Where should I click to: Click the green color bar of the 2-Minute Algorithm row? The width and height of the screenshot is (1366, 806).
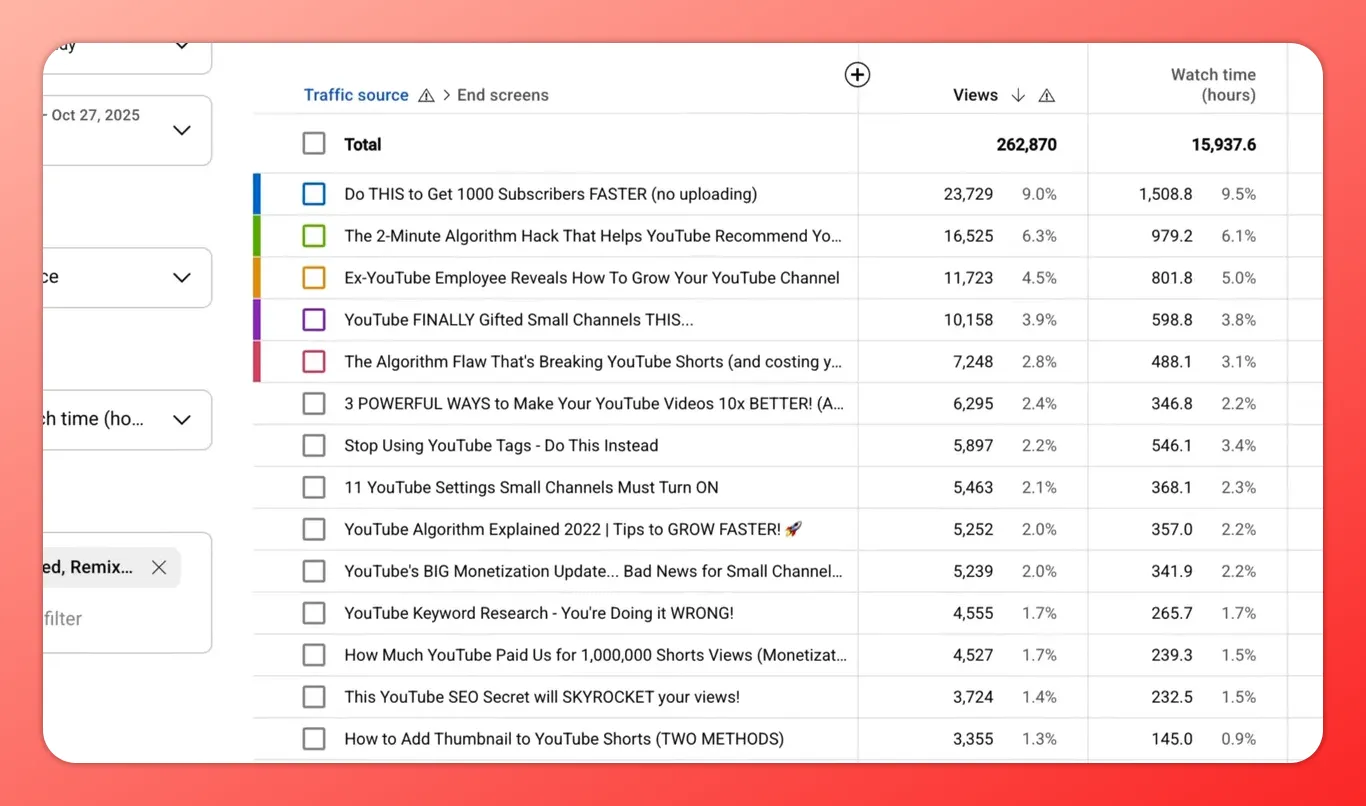(257, 236)
